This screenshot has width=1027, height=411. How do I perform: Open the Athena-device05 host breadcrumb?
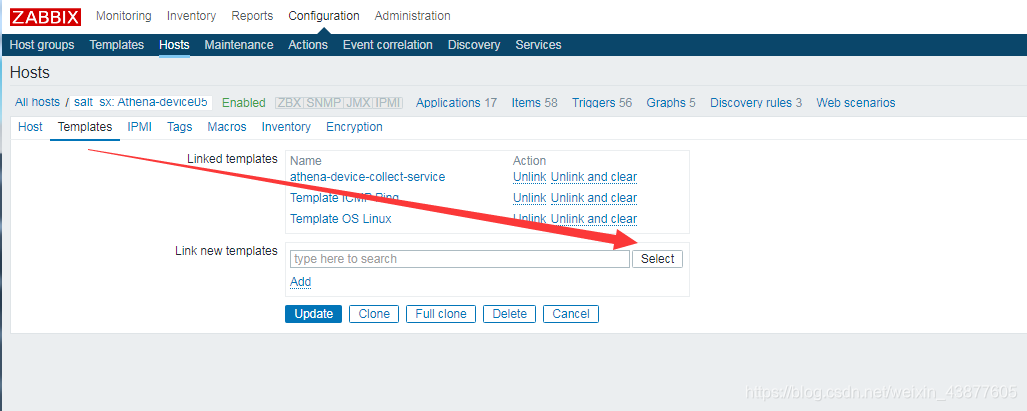click(x=141, y=102)
